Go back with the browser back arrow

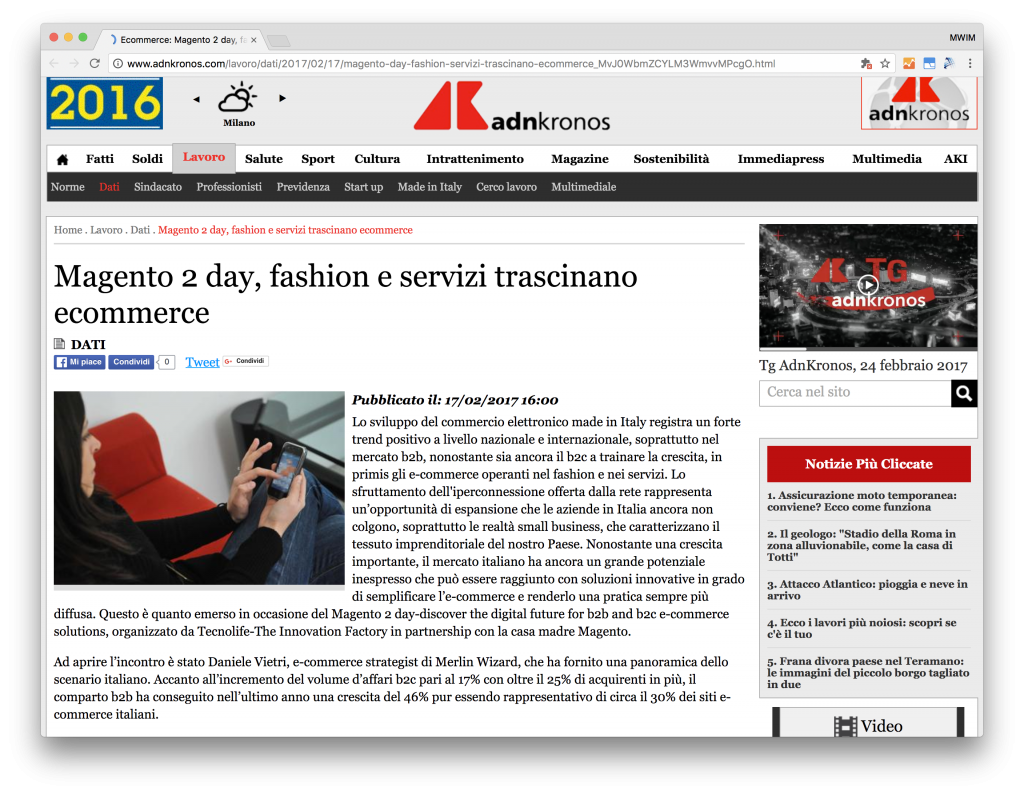pyautogui.click(x=54, y=63)
